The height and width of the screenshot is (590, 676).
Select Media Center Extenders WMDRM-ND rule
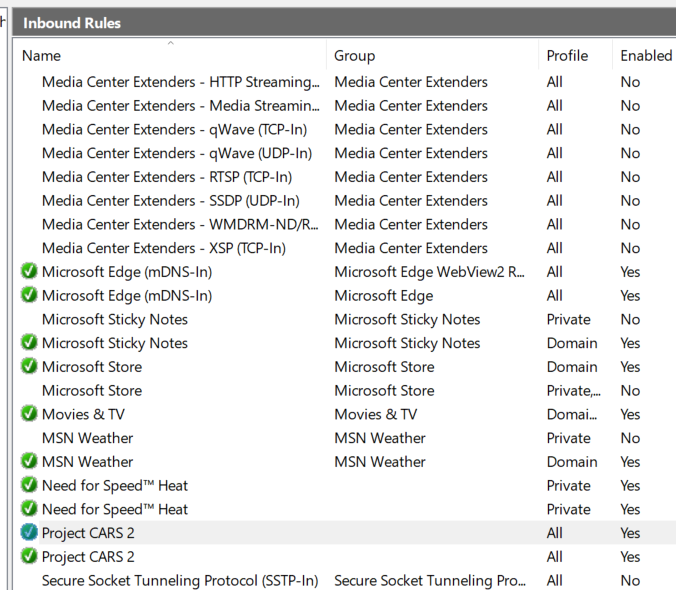(x=180, y=224)
